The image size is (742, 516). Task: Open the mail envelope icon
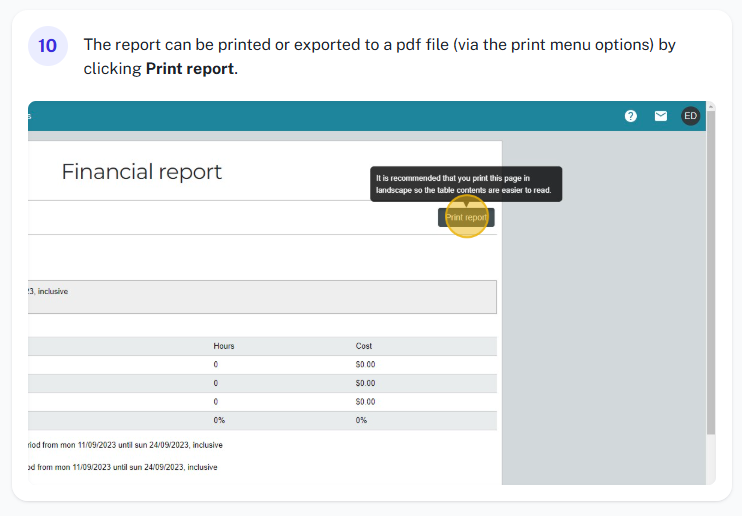point(661,116)
